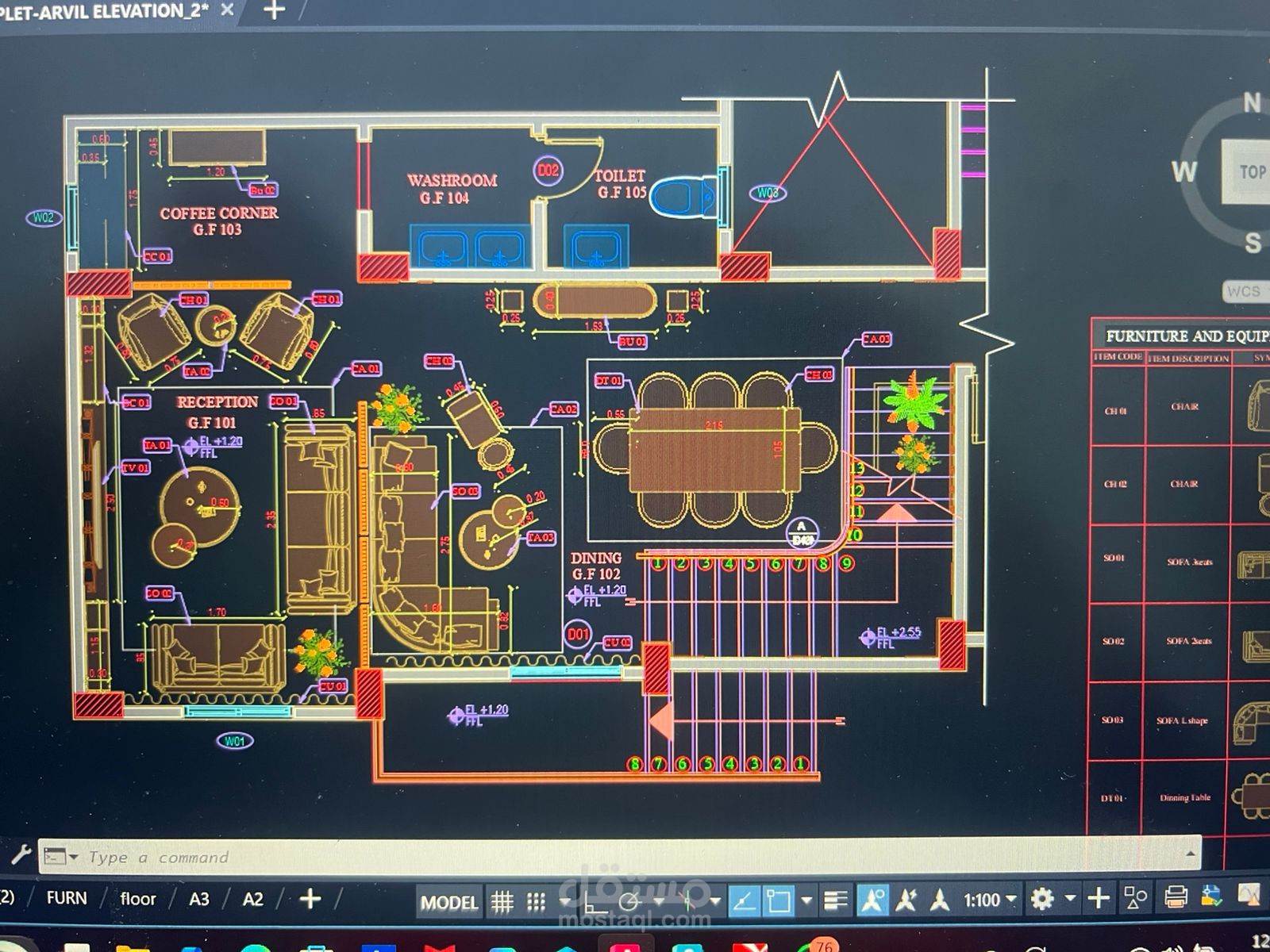
Task: Click the FURNITURE AND EQUIP table title
Action: pyautogui.click(x=1187, y=336)
